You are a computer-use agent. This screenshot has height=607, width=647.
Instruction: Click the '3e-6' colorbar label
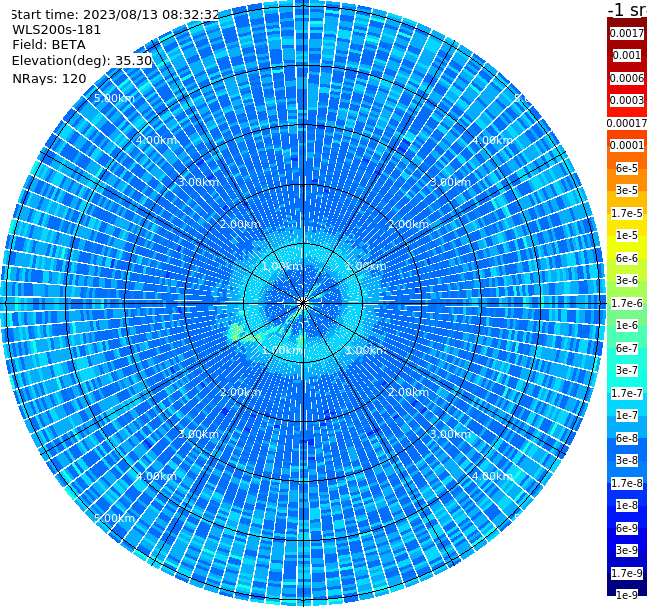pyautogui.click(x=627, y=280)
